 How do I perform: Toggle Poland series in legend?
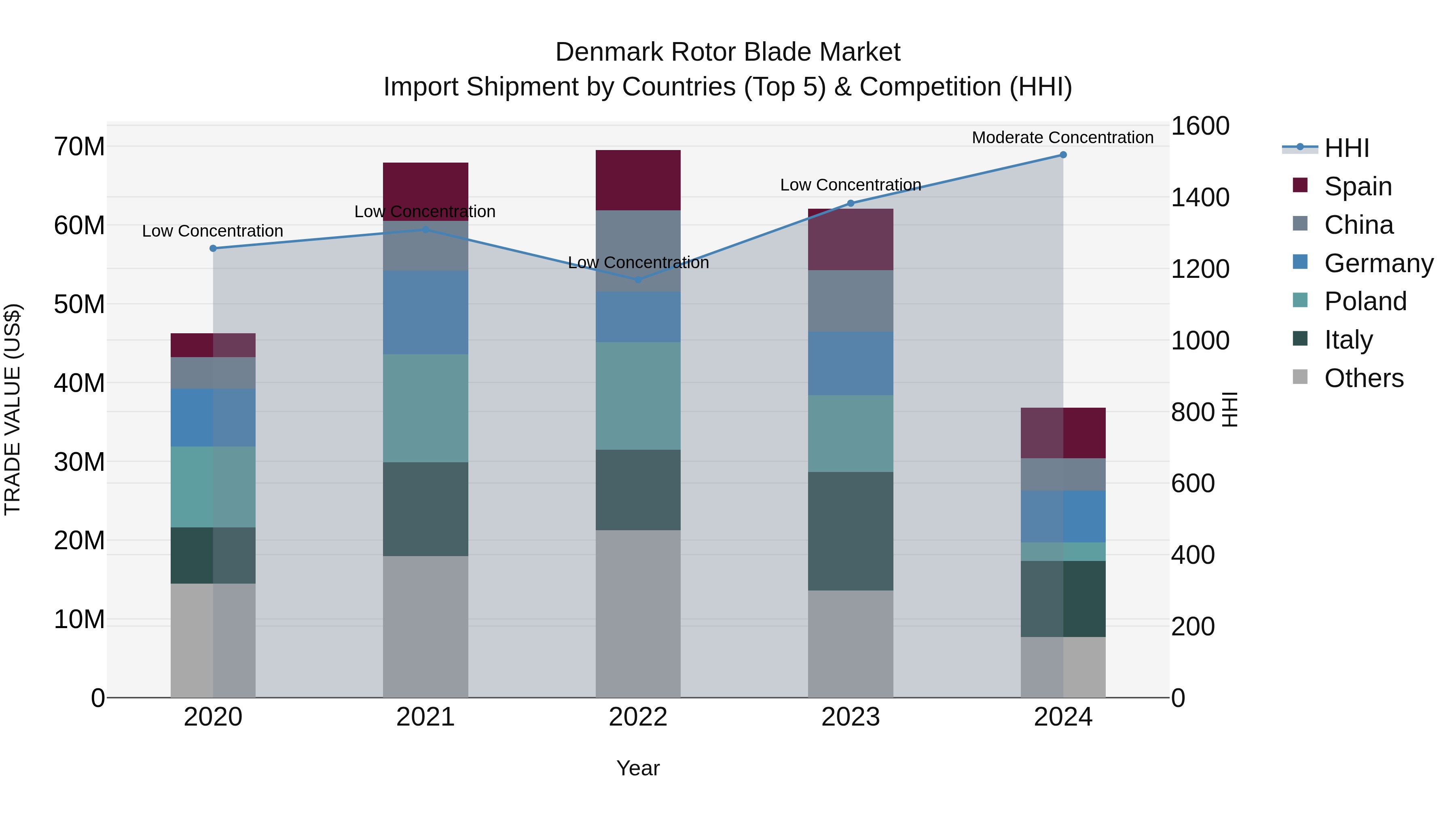pos(1350,301)
